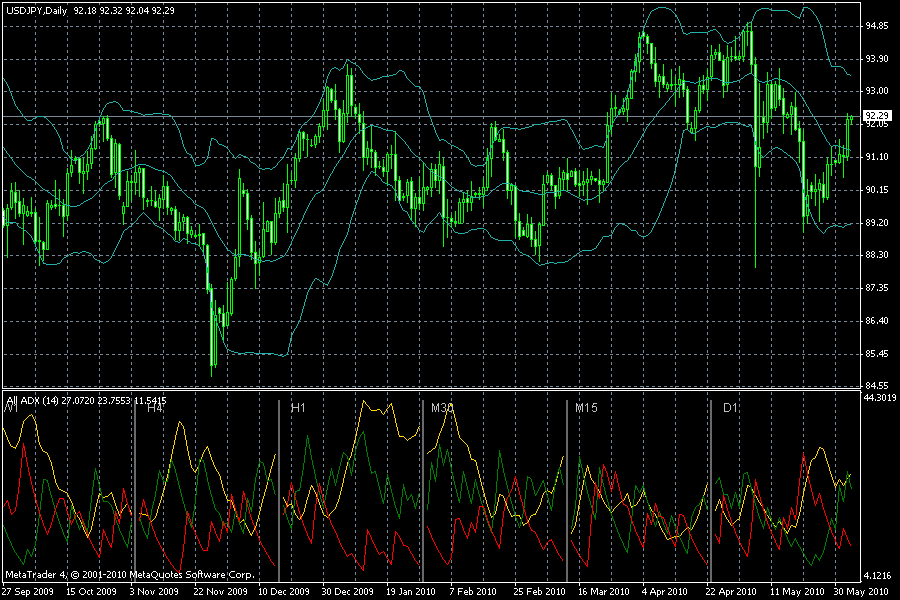This screenshot has width=900, height=600.
Task: Click the M15 timeframe label in ADX panel
Action: pos(586,408)
